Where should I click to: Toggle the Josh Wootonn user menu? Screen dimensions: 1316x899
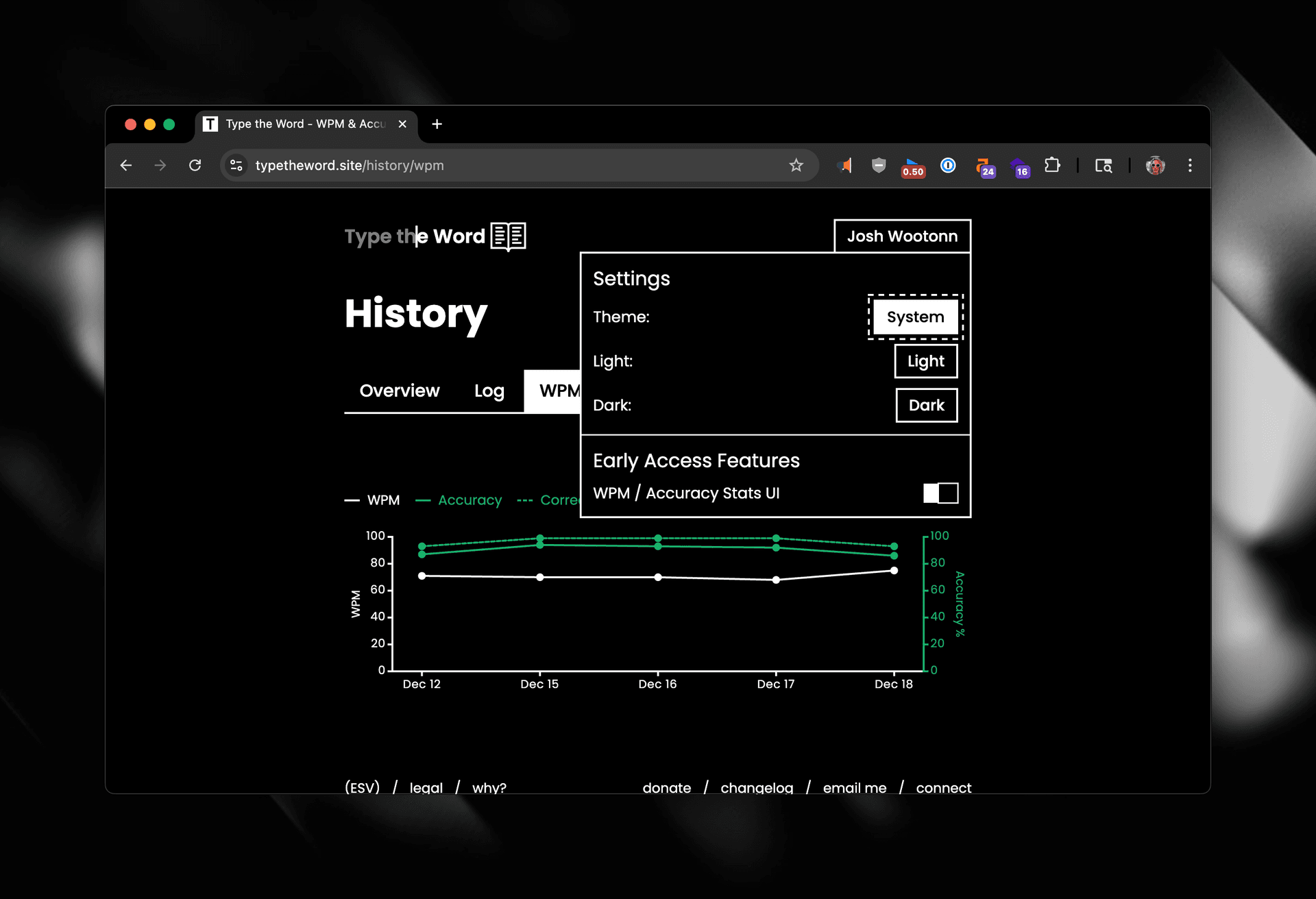click(x=902, y=236)
